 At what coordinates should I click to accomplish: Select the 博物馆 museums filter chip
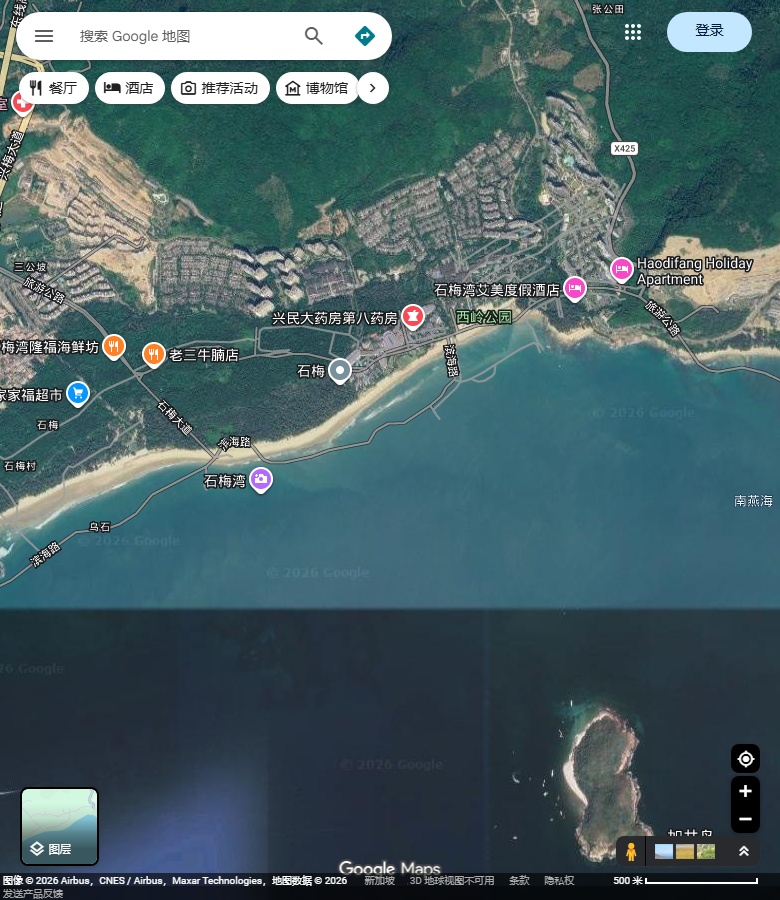click(x=317, y=88)
